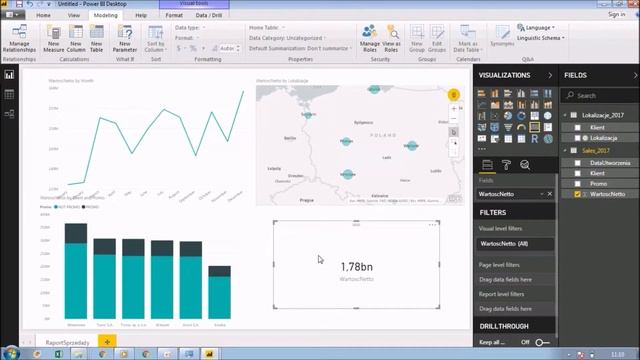Remove WartoscNetto from the Fields well
Image resolution: width=640 pixels, height=360 pixels.
[550, 194]
